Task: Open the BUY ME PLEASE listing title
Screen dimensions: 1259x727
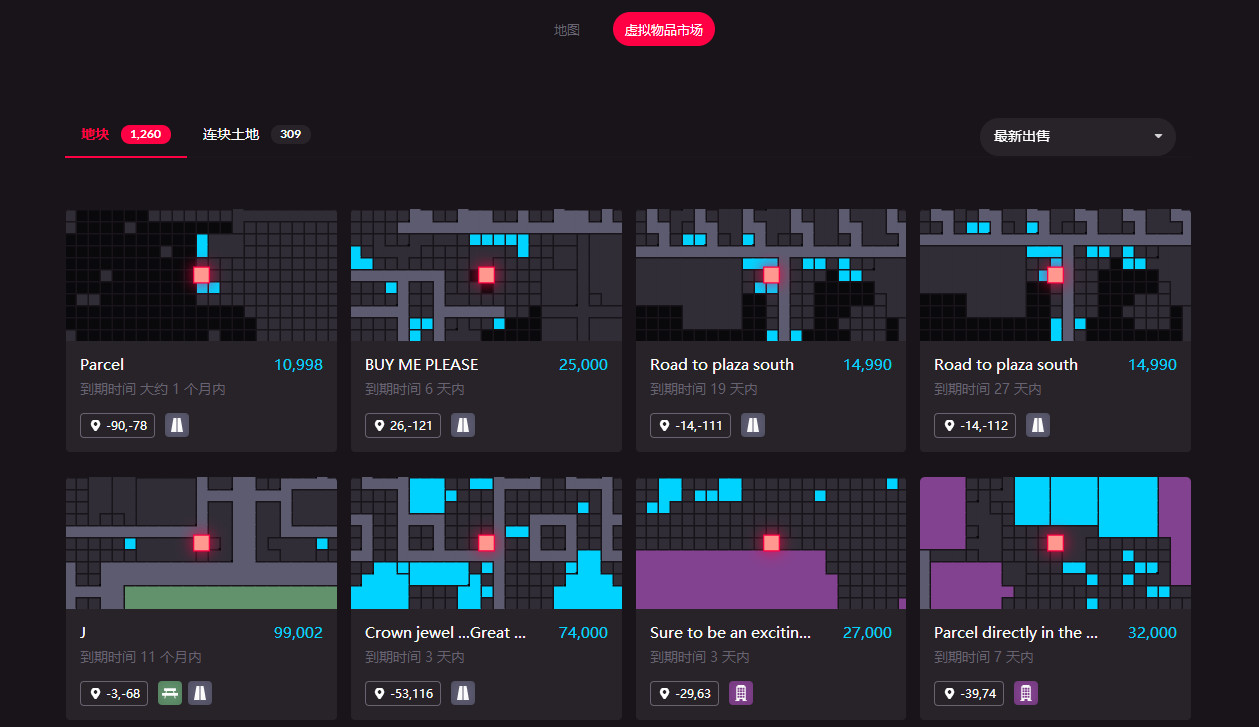Action: tap(421, 364)
